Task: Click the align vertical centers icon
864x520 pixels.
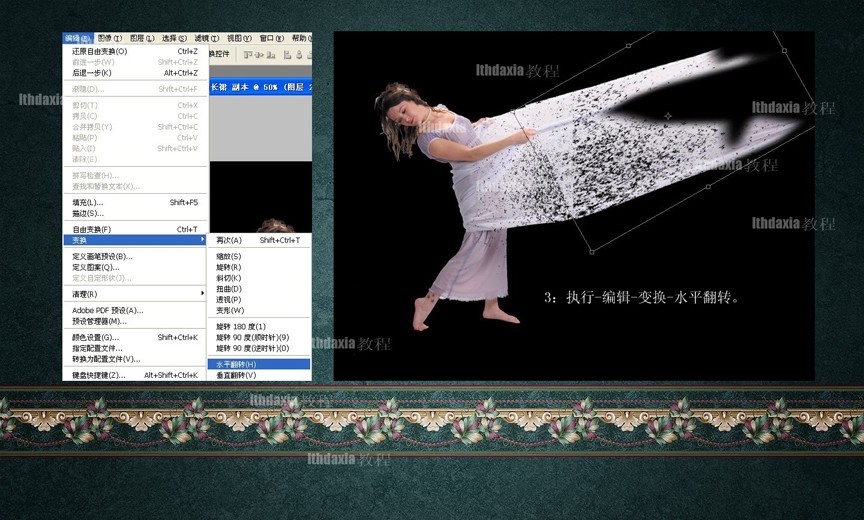Action: [x=260, y=55]
